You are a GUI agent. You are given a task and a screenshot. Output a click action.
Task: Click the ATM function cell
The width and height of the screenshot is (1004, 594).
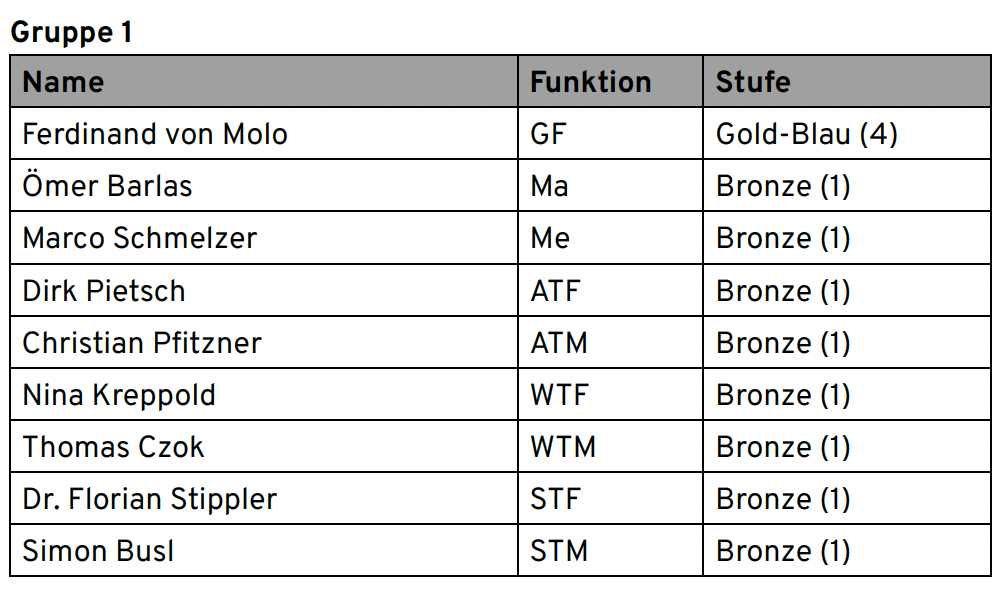[x=559, y=343]
